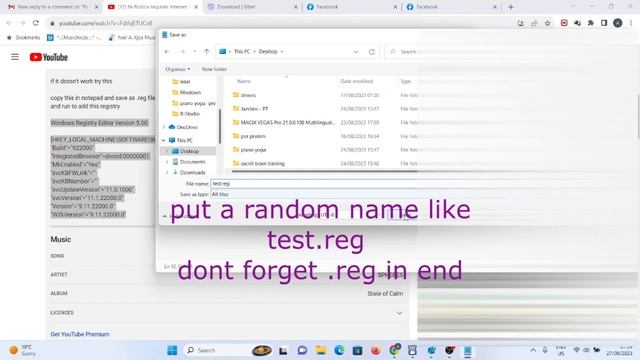Screen dimensions: 640x360
Task: Open YouTube hamburger guide menu
Action: point(15,57)
